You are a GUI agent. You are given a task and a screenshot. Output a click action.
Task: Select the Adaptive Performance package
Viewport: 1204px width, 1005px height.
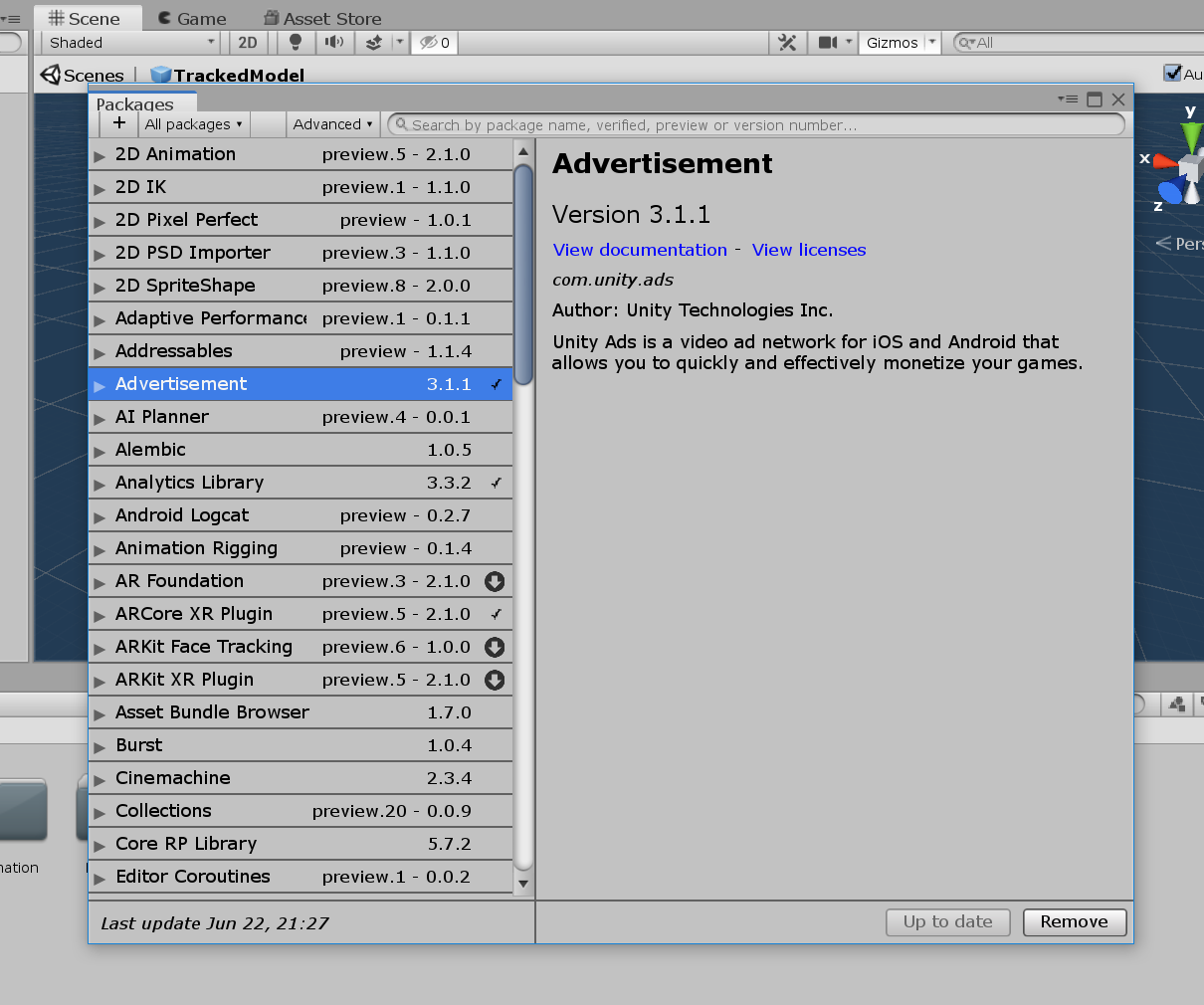(x=301, y=318)
